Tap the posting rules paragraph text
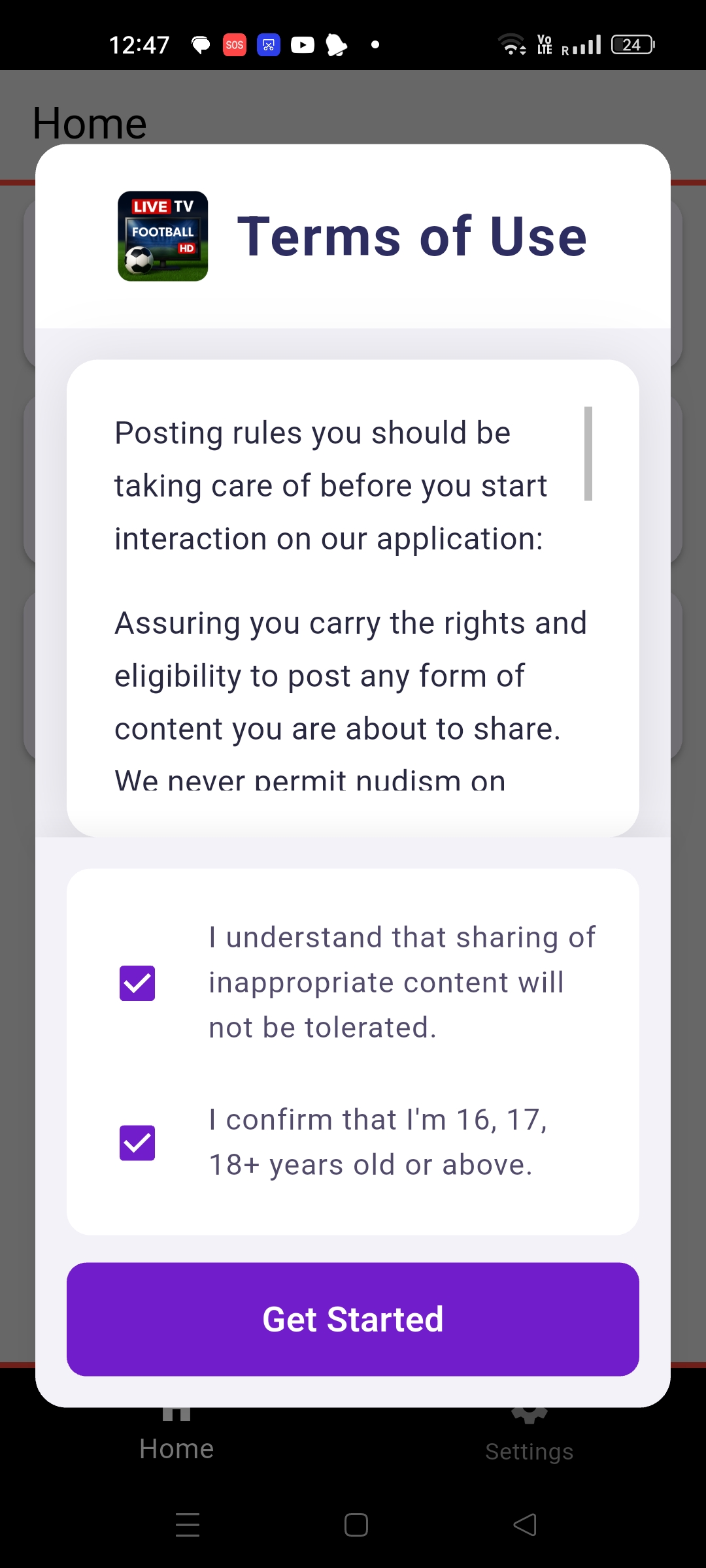Image resolution: width=706 pixels, height=1568 pixels. click(x=330, y=485)
